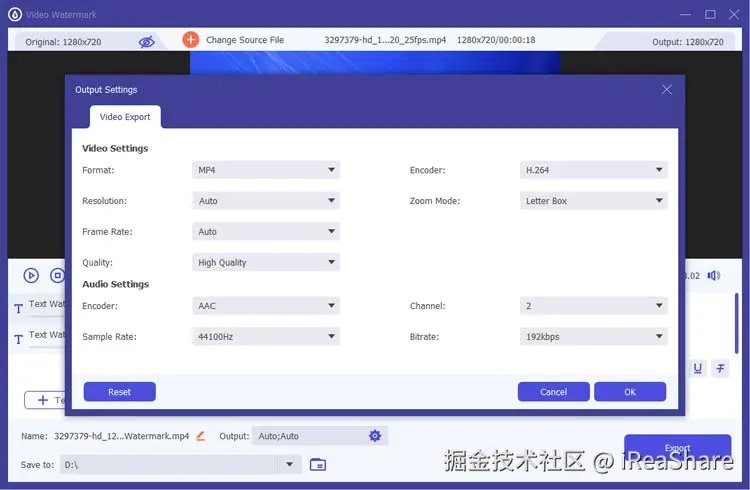Image resolution: width=750 pixels, height=490 pixels.
Task: Toggle the original preview eye icon
Action: click(x=146, y=42)
